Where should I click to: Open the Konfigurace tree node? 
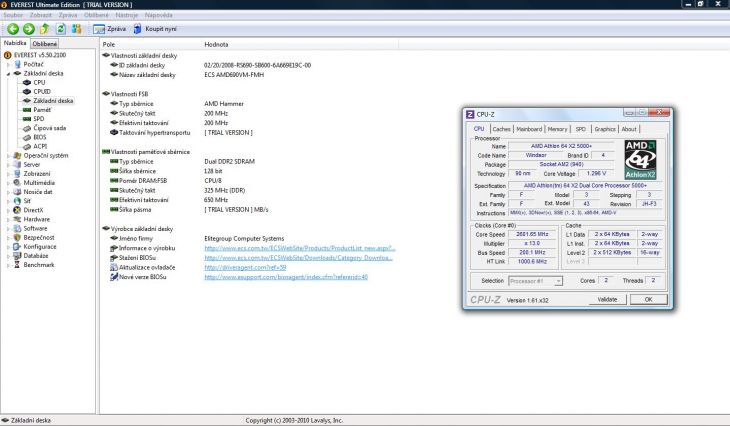point(40,246)
